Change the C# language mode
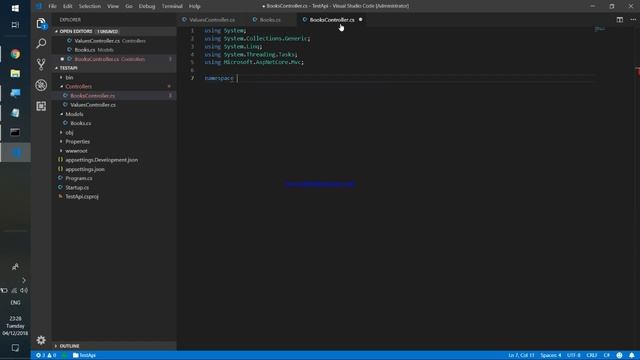Image resolution: width=640 pixels, height=360 pixels. tap(607, 355)
